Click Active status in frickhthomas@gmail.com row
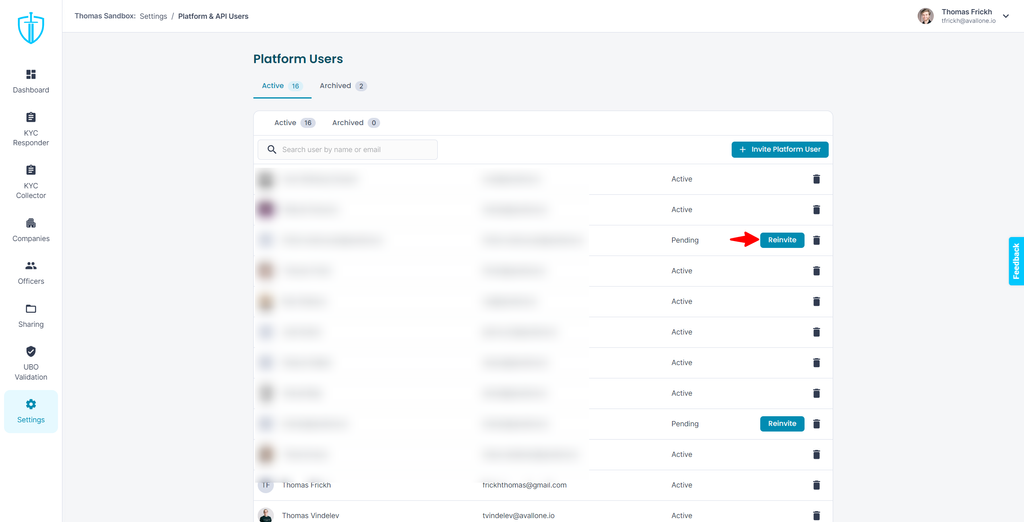Image resolution: width=1024 pixels, height=522 pixels. 682,485
